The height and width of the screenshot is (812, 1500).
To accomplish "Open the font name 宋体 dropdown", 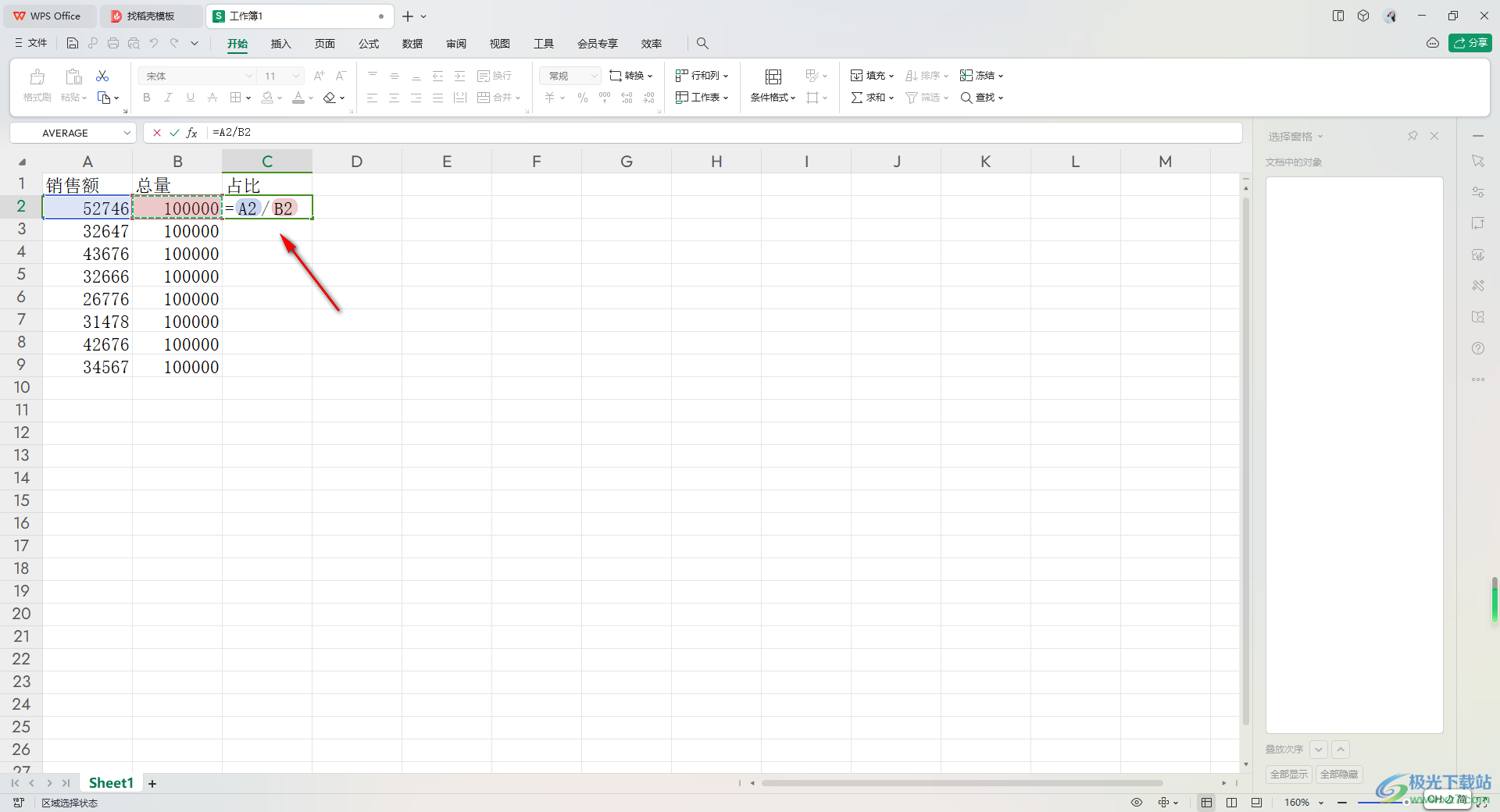I will (249, 76).
